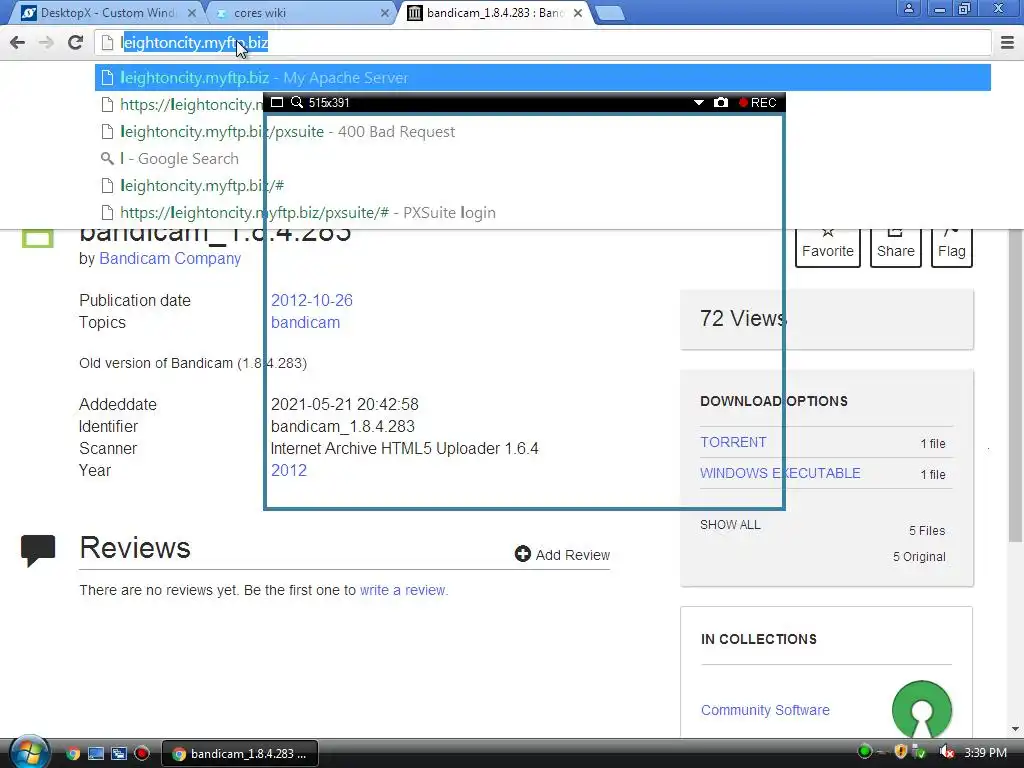Choose the 'l - Google Search' suggestion

pyautogui.click(x=543, y=159)
